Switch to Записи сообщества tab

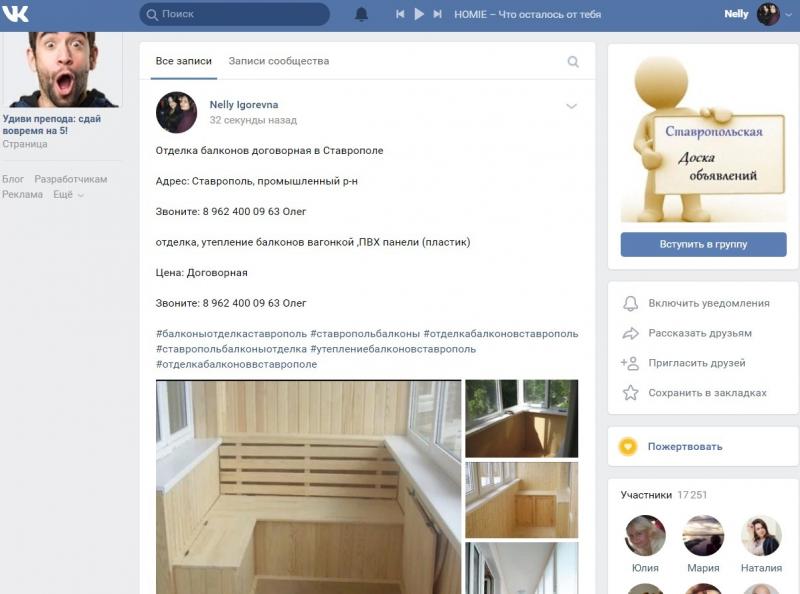279,61
